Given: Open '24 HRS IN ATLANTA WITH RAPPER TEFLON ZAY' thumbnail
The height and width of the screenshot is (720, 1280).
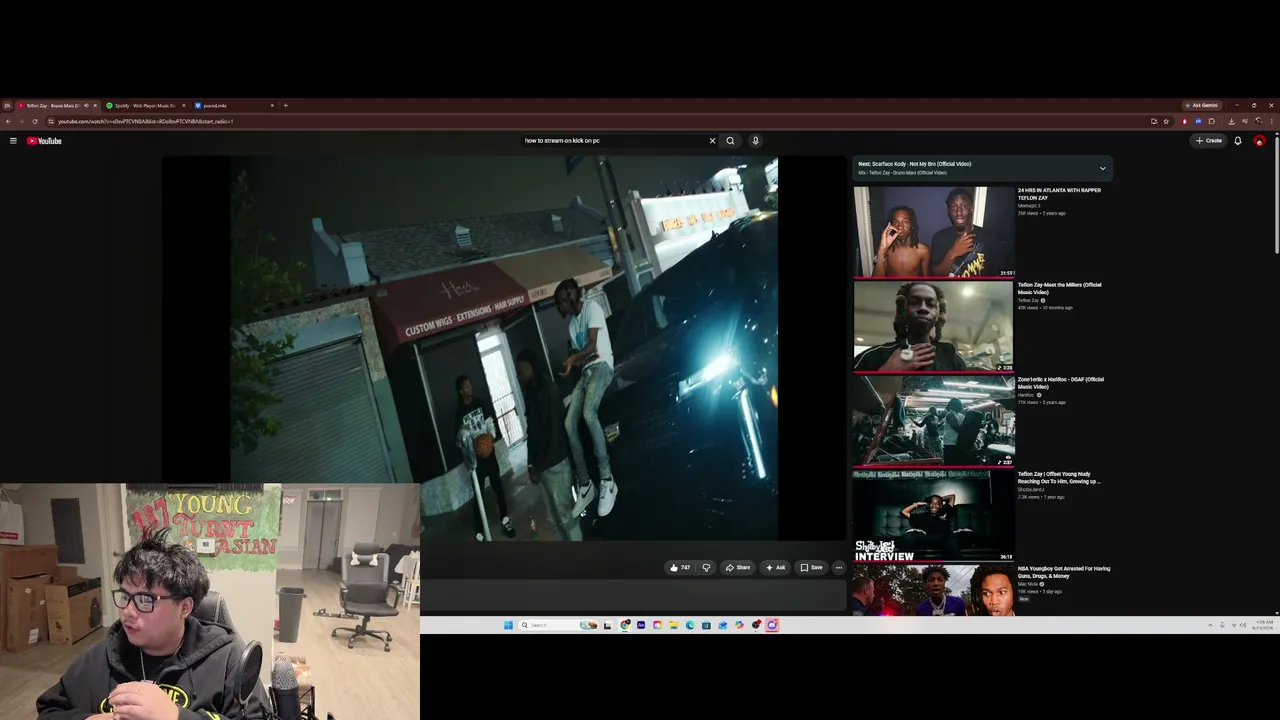Looking at the screenshot, I should tap(934, 232).
